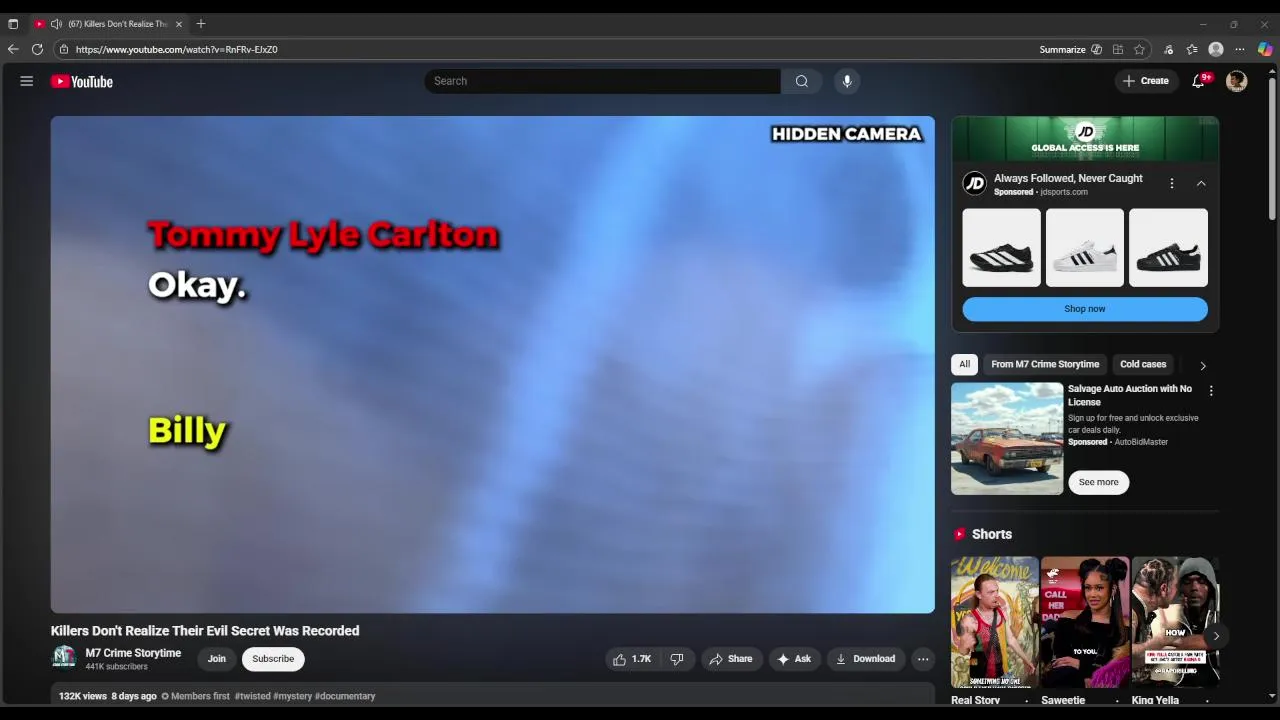
Task: Click the #twisted hashtag
Action: tap(252, 696)
